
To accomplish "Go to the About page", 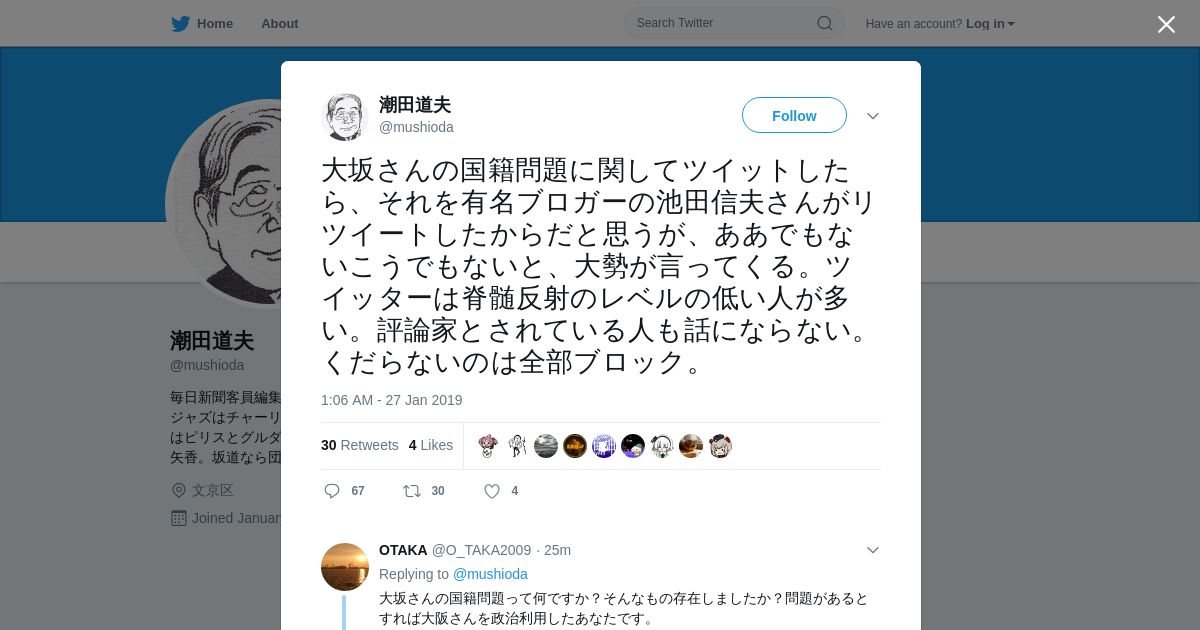I will pyautogui.click(x=280, y=24).
